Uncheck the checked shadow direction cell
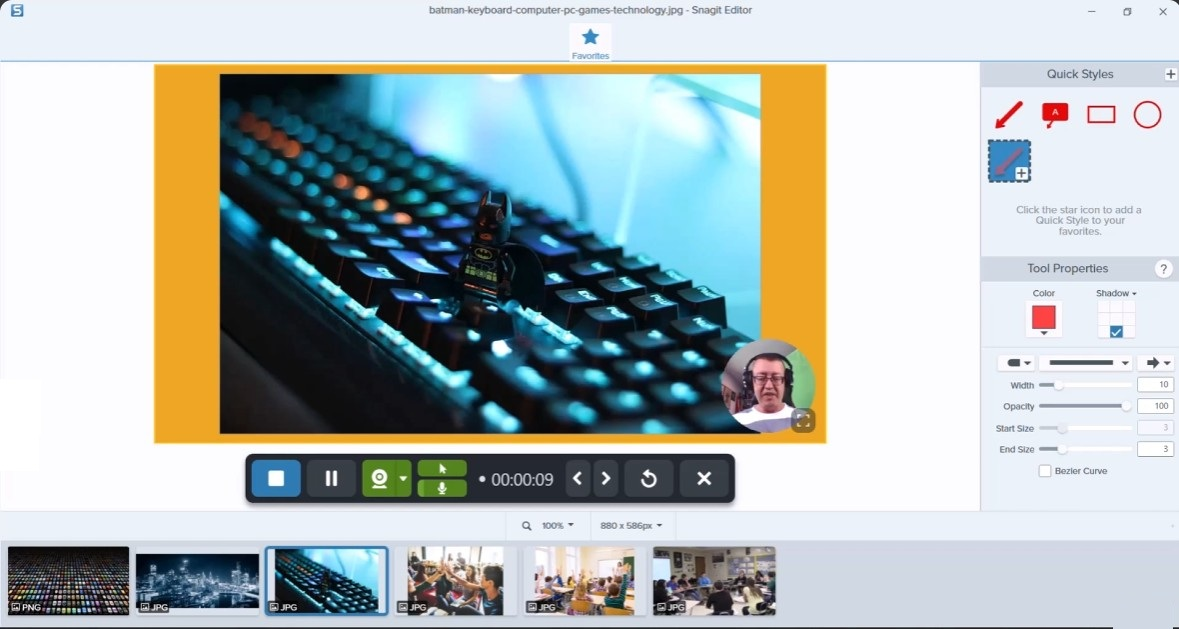The image size is (1179, 629). coord(1117,331)
